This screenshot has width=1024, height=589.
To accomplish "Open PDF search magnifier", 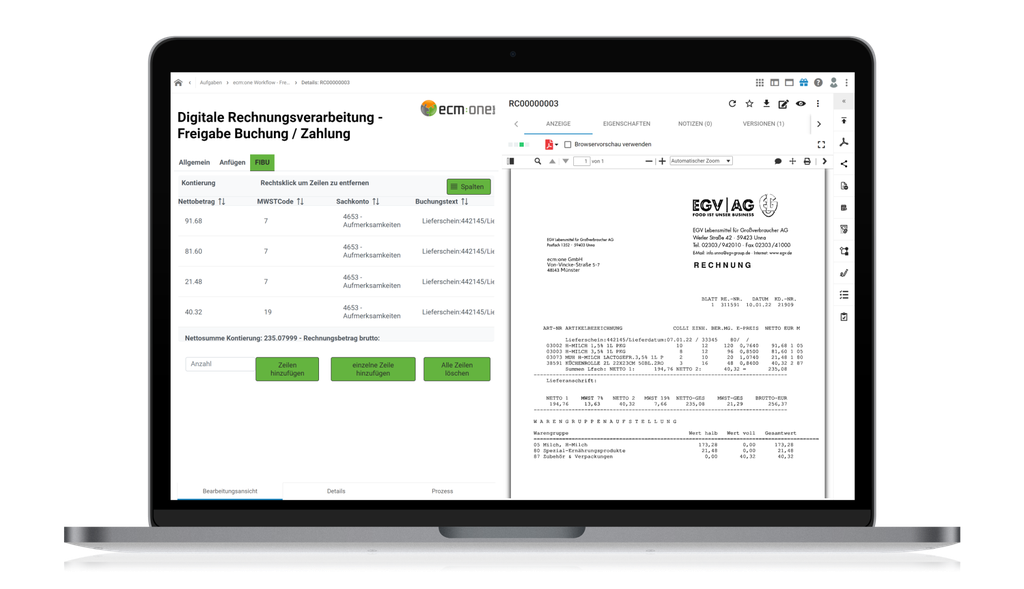I will [537, 161].
